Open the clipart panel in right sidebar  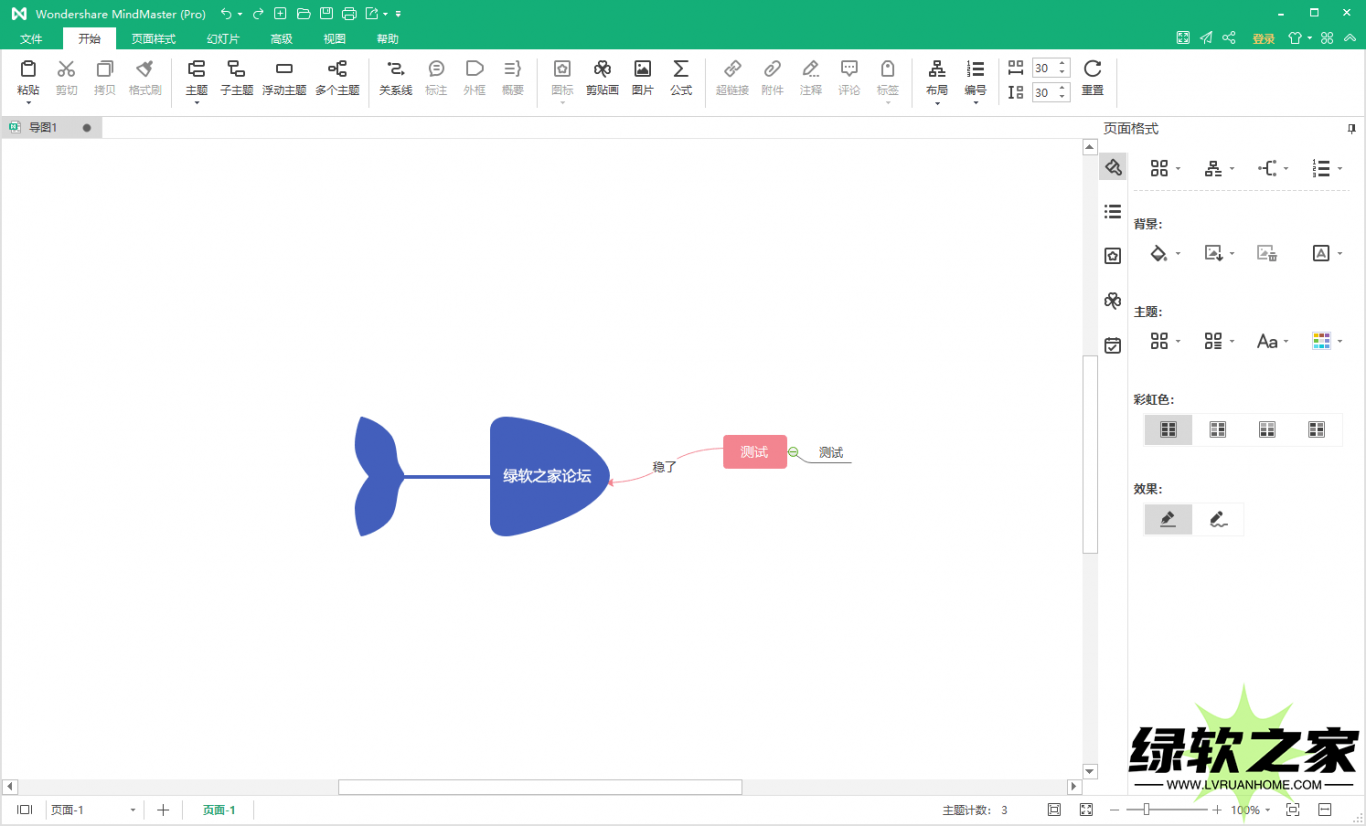coord(1112,301)
